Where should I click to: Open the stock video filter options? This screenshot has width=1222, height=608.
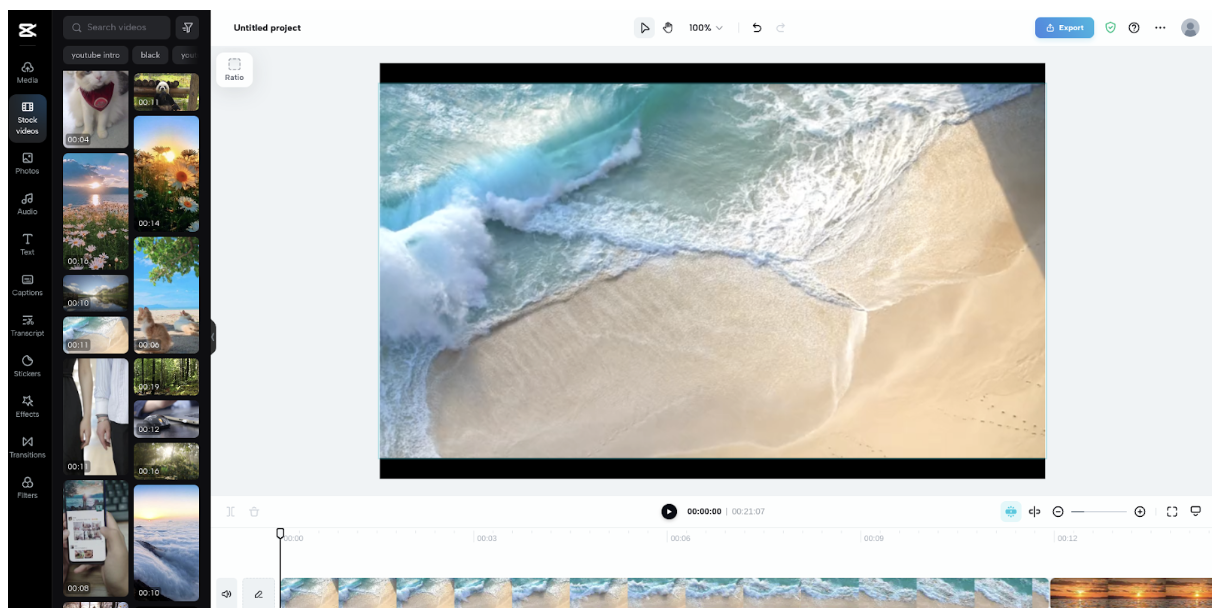pos(187,27)
